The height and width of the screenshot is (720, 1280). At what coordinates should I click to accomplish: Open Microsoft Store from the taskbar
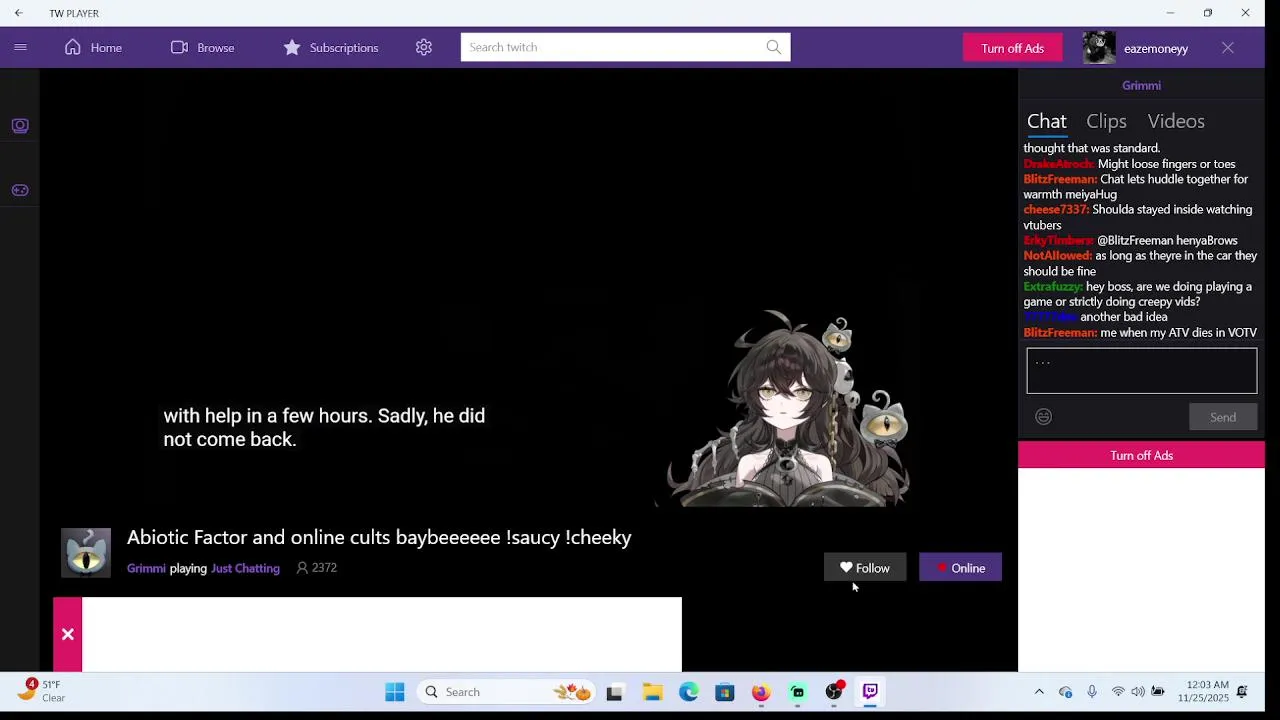point(725,692)
